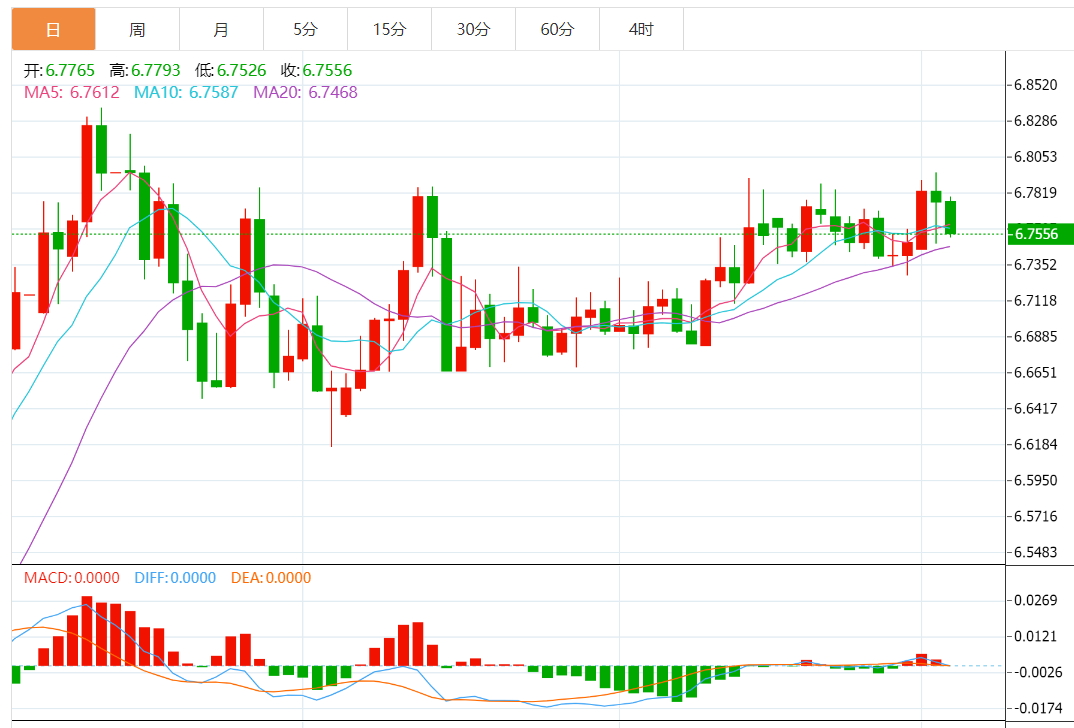Click the 收:6.7556 close price text
The height and width of the screenshot is (728, 1074).
click(316, 71)
